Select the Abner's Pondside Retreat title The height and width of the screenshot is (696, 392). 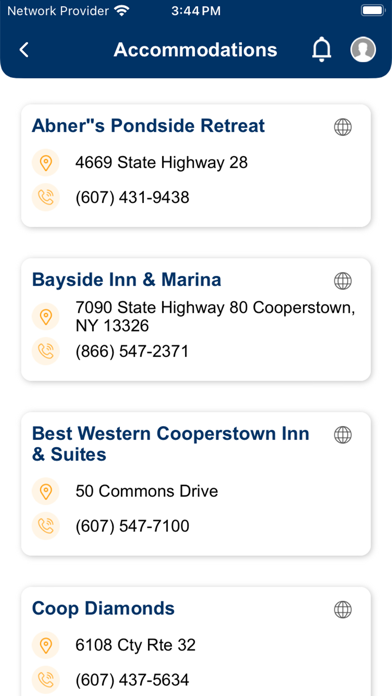coord(148,126)
